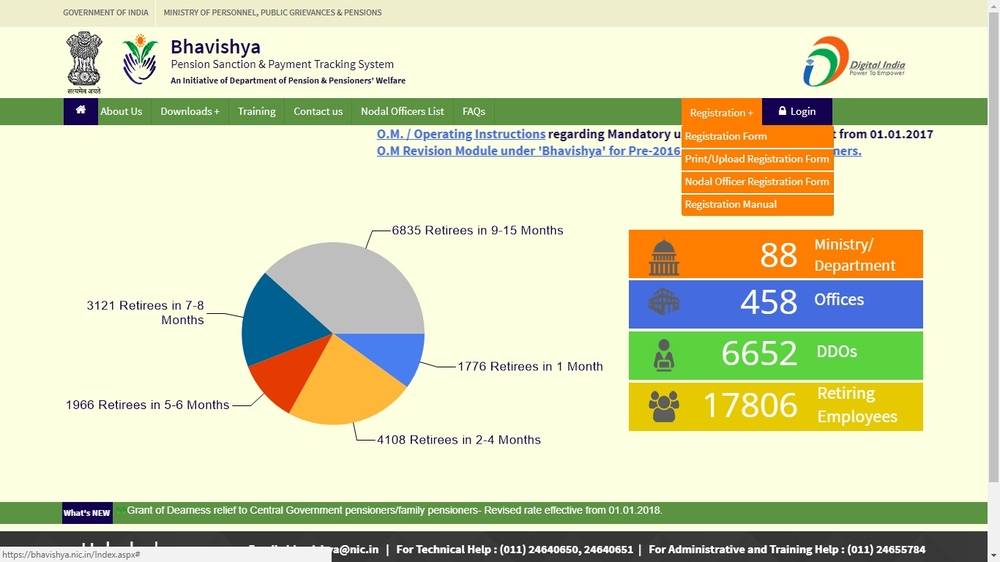The height and width of the screenshot is (562, 1000).
Task: Select Registration Form from the dropdown
Action: [757, 136]
